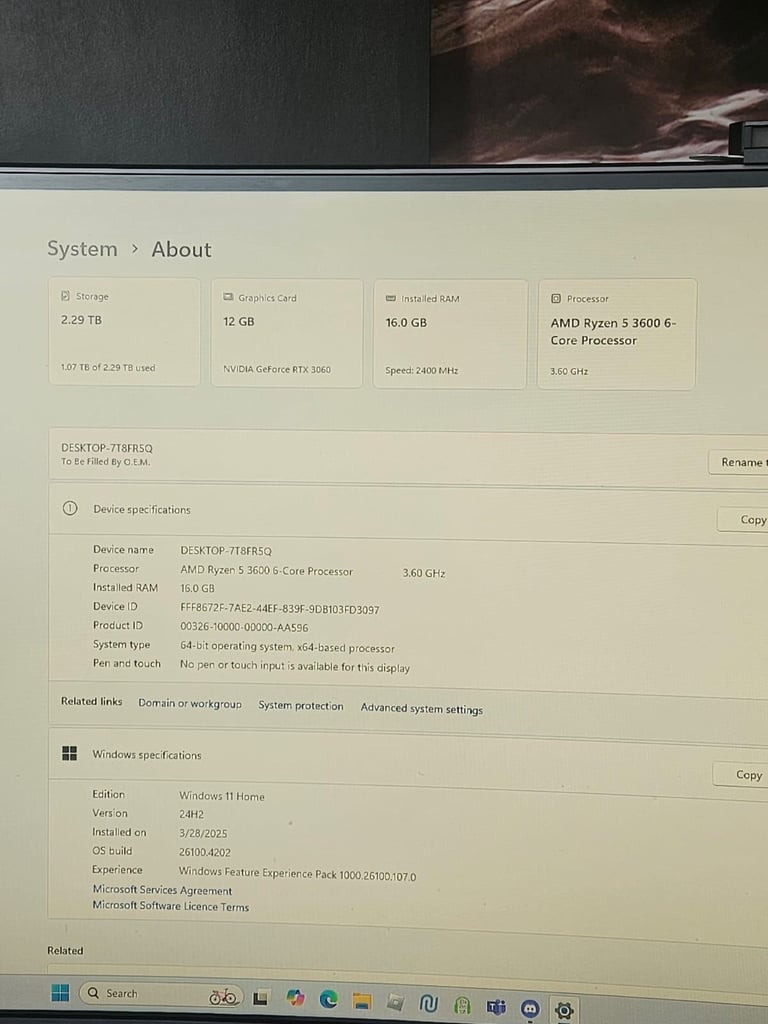
Task: Launch Copilot from the taskbar
Action: click(295, 998)
